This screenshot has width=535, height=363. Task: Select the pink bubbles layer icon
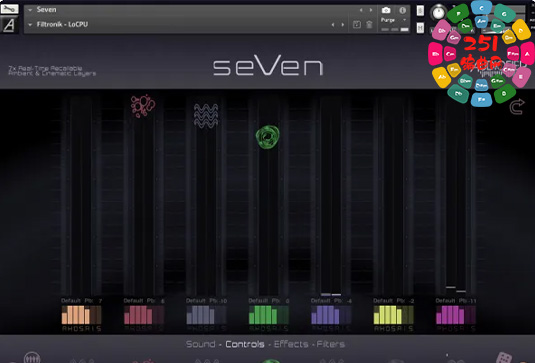(x=143, y=106)
